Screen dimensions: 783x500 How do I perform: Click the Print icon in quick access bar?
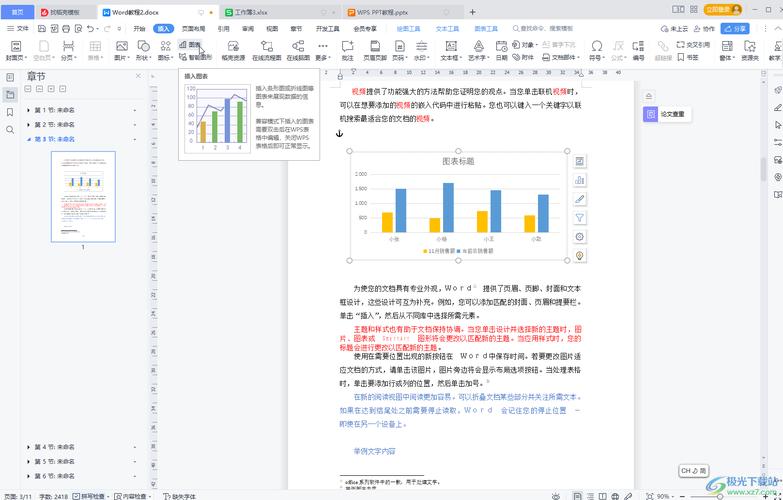pos(66,29)
